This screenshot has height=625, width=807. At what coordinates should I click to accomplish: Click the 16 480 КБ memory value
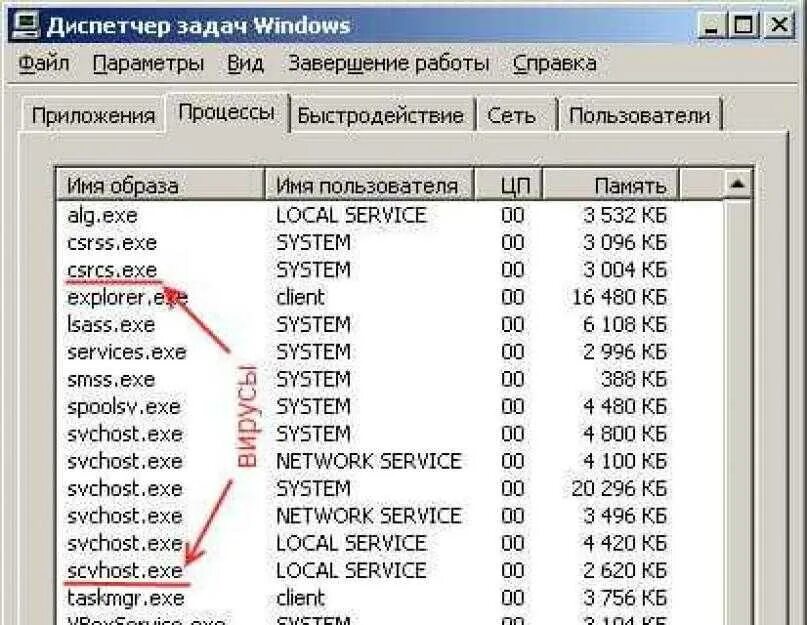(x=620, y=297)
